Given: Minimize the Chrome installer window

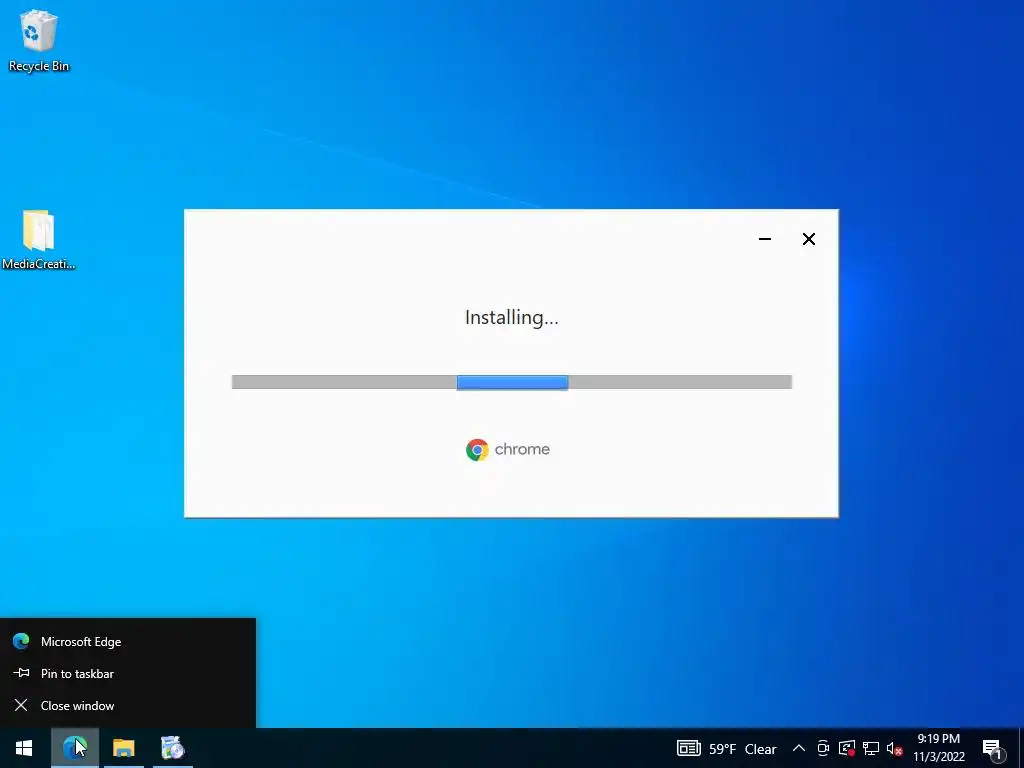Looking at the screenshot, I should point(765,239).
